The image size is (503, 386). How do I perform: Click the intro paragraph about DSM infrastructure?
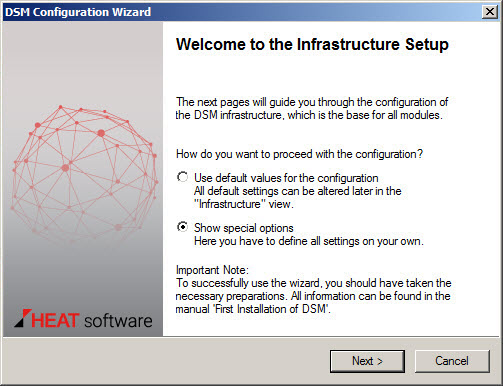point(312,108)
